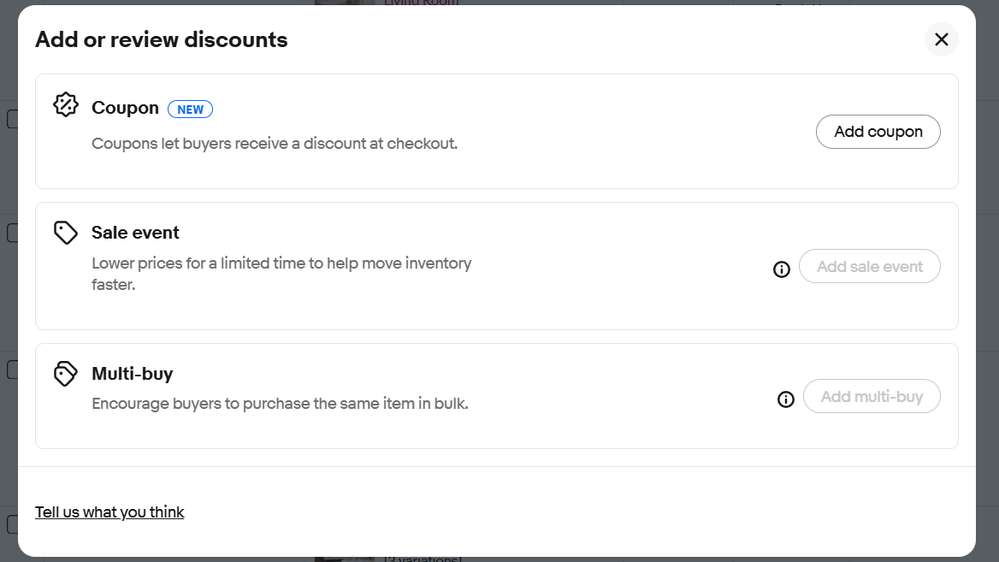Image resolution: width=999 pixels, height=562 pixels.
Task: Toggle the background checkbox left of Multi-buy
Action: point(11,369)
